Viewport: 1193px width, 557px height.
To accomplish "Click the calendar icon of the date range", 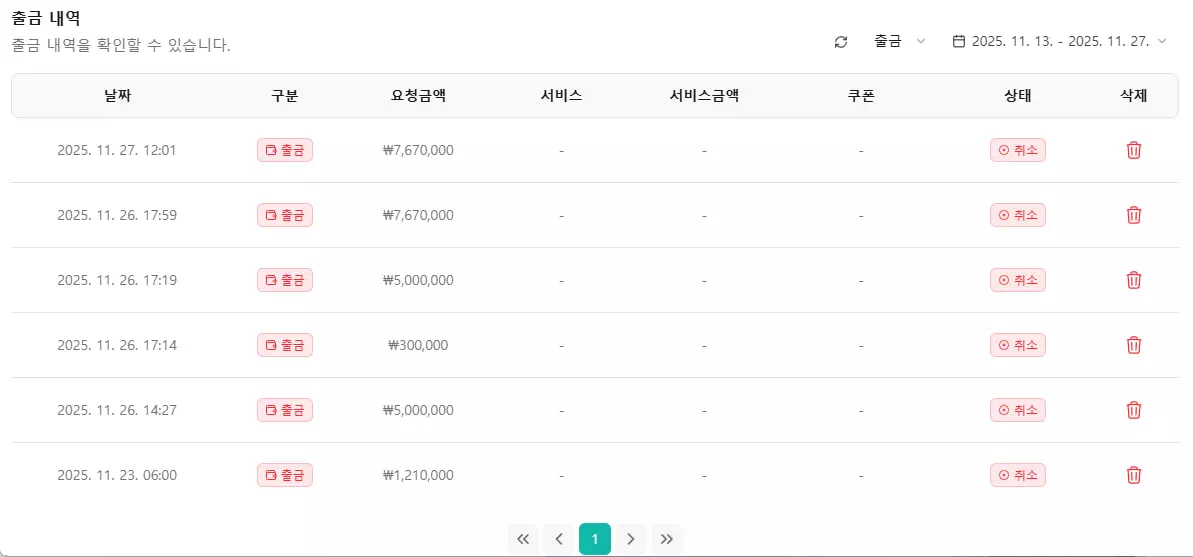I will [x=959, y=42].
